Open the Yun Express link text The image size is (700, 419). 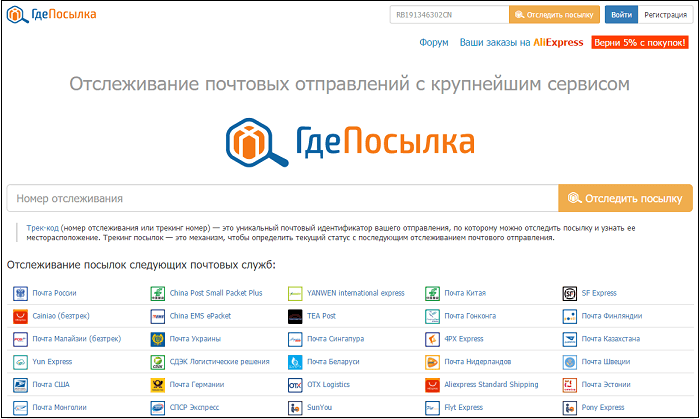(52, 362)
